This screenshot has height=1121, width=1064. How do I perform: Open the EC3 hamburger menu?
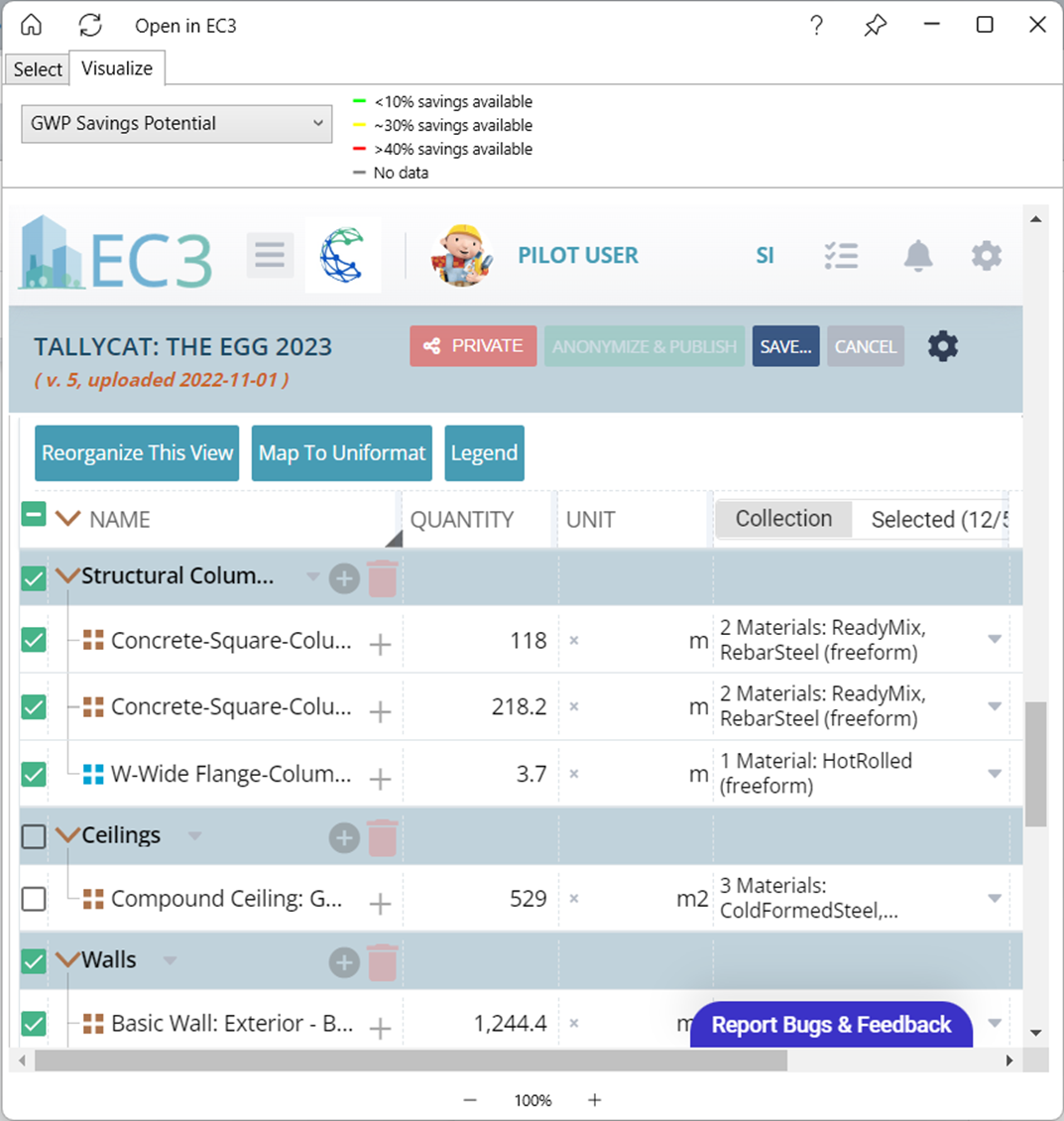point(270,256)
